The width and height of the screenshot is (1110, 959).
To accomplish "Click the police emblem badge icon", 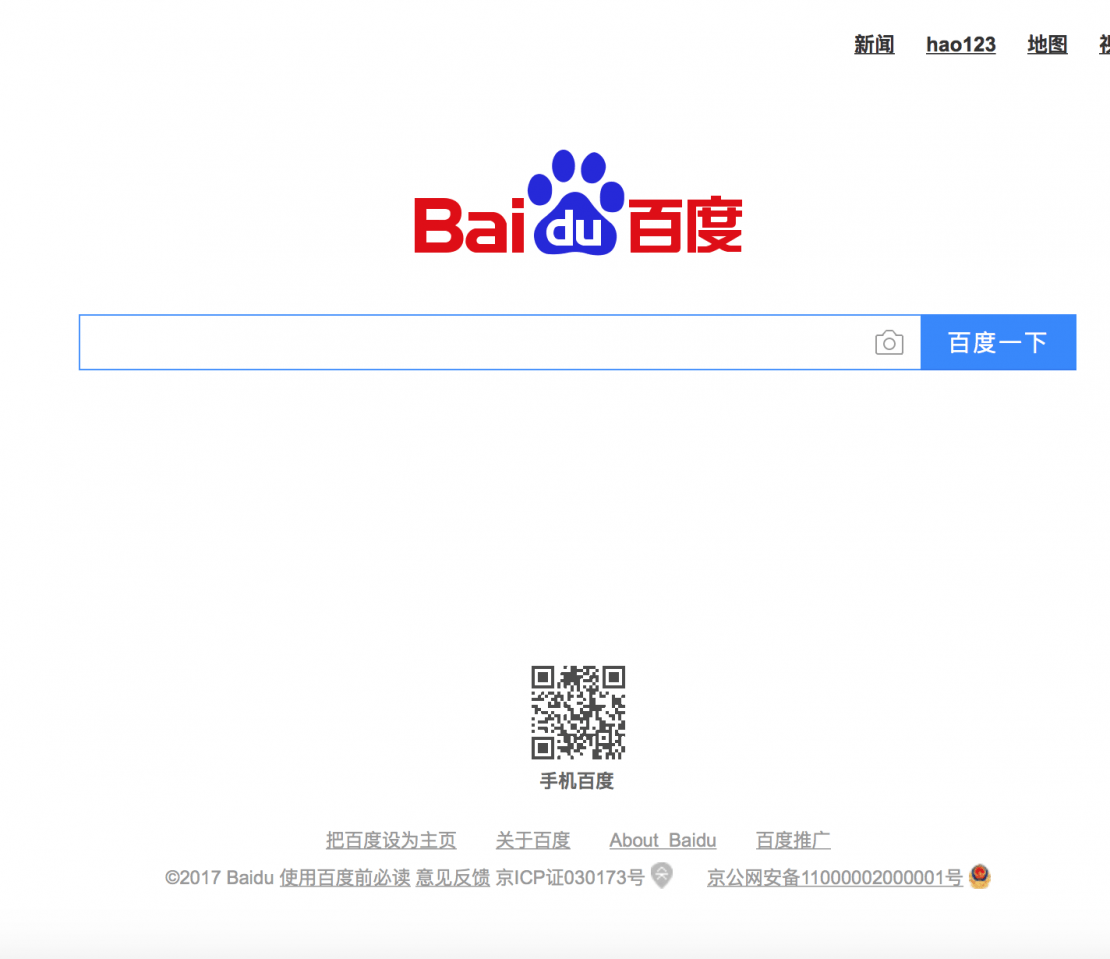I will click(x=980, y=876).
